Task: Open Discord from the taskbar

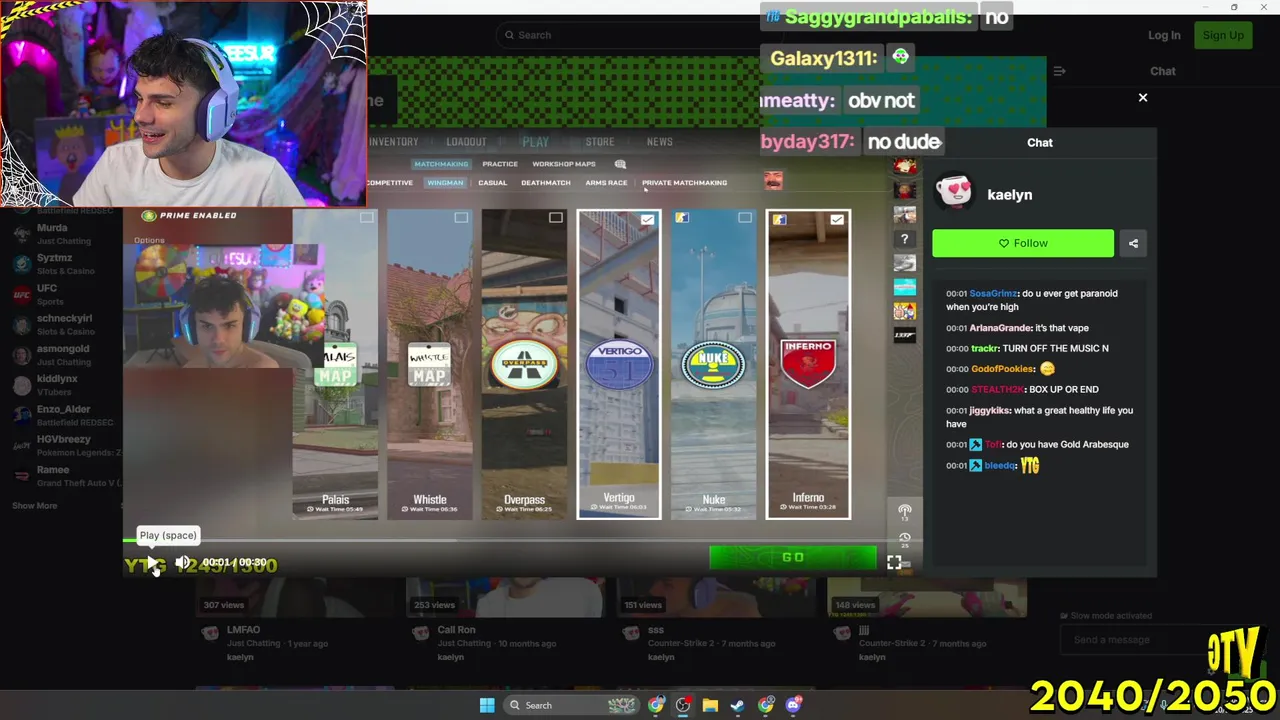Action: (x=794, y=705)
